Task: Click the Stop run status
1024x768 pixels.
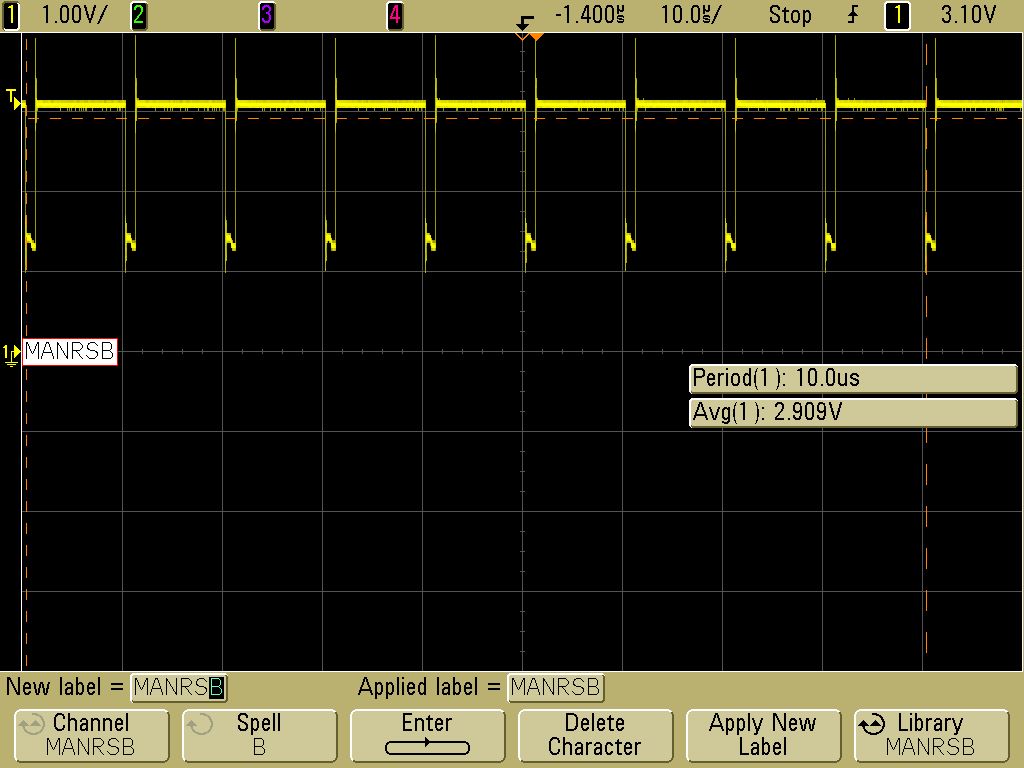Action: (x=790, y=15)
